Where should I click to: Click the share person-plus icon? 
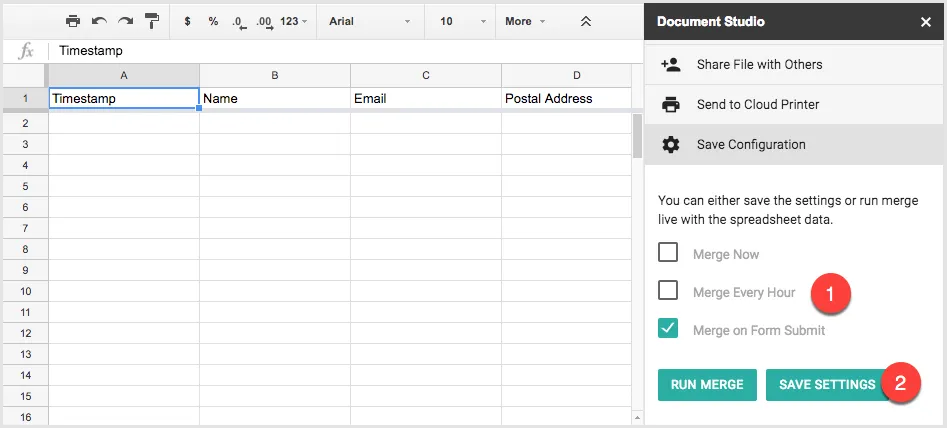tap(670, 65)
